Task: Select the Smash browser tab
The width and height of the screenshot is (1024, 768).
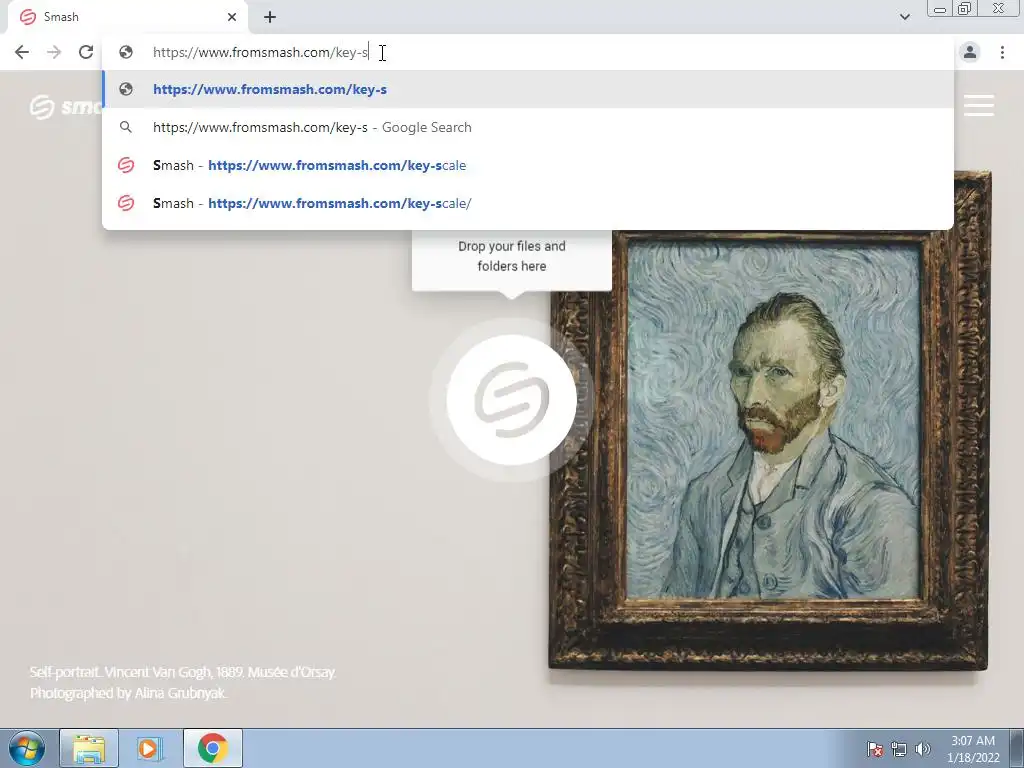Action: 128,17
